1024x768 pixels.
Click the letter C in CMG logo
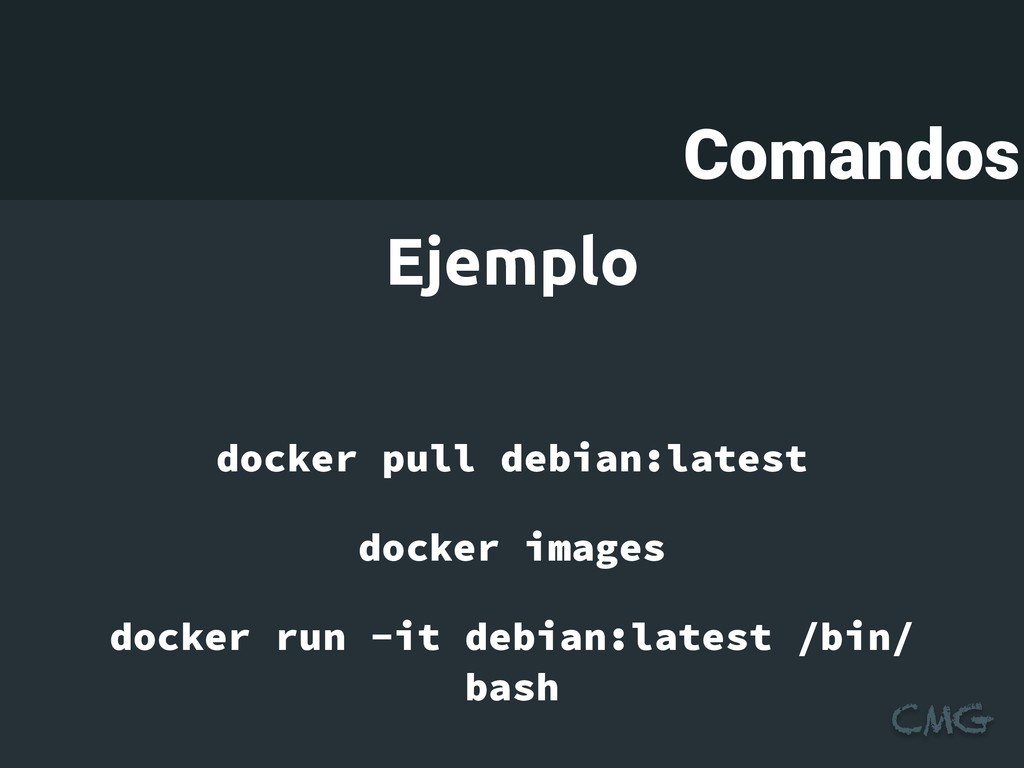[x=907, y=720]
